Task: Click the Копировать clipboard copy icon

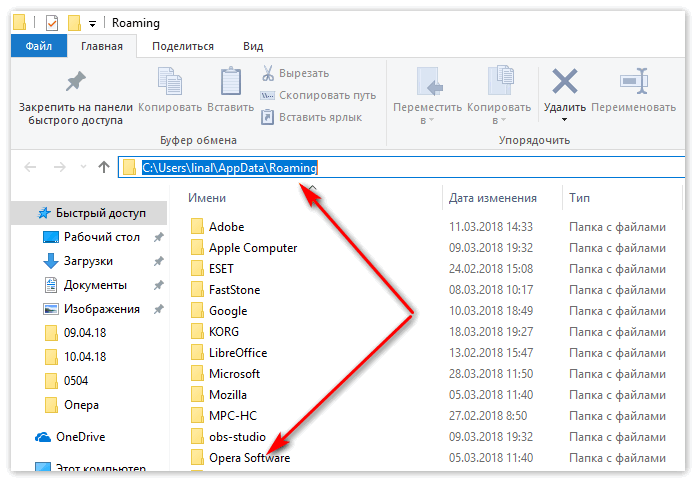Action: [x=170, y=81]
